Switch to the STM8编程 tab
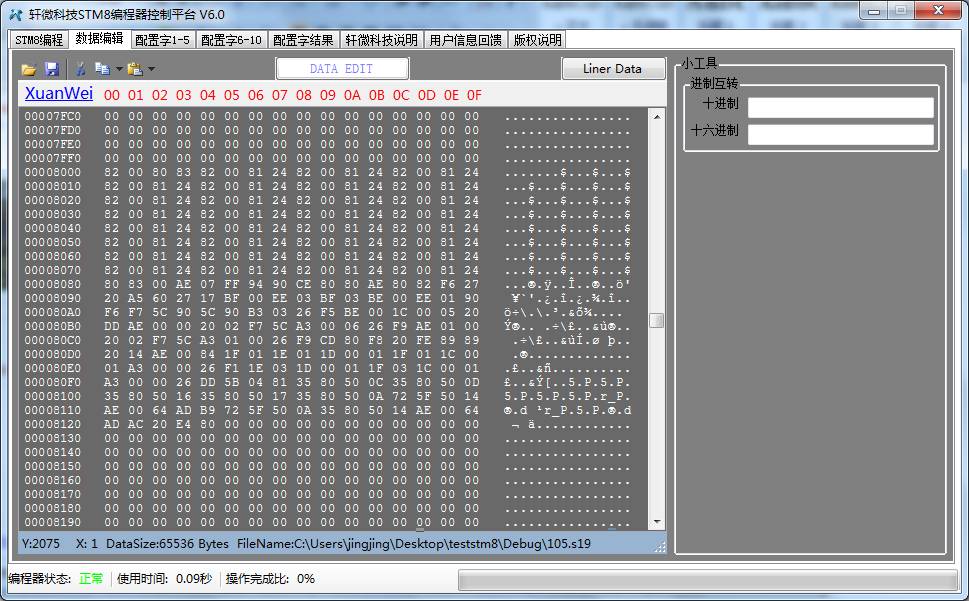 point(39,40)
